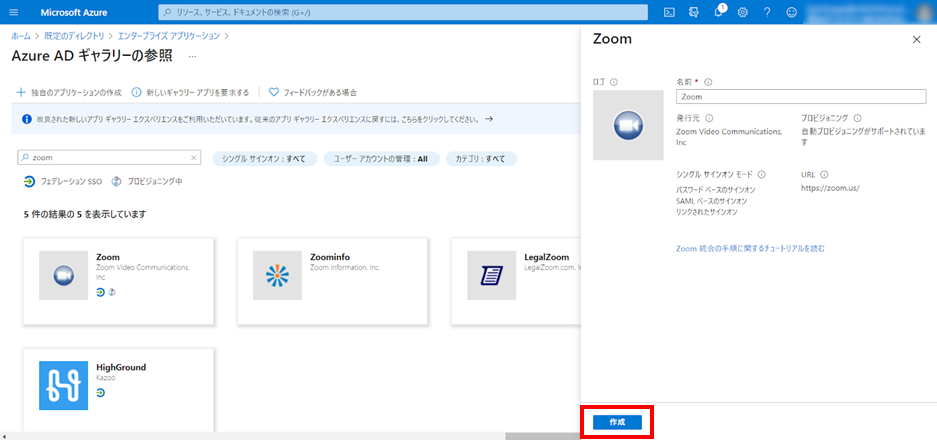Click the info icon next to 発行元
Viewport: 937px width, 440px height.
coord(709,118)
